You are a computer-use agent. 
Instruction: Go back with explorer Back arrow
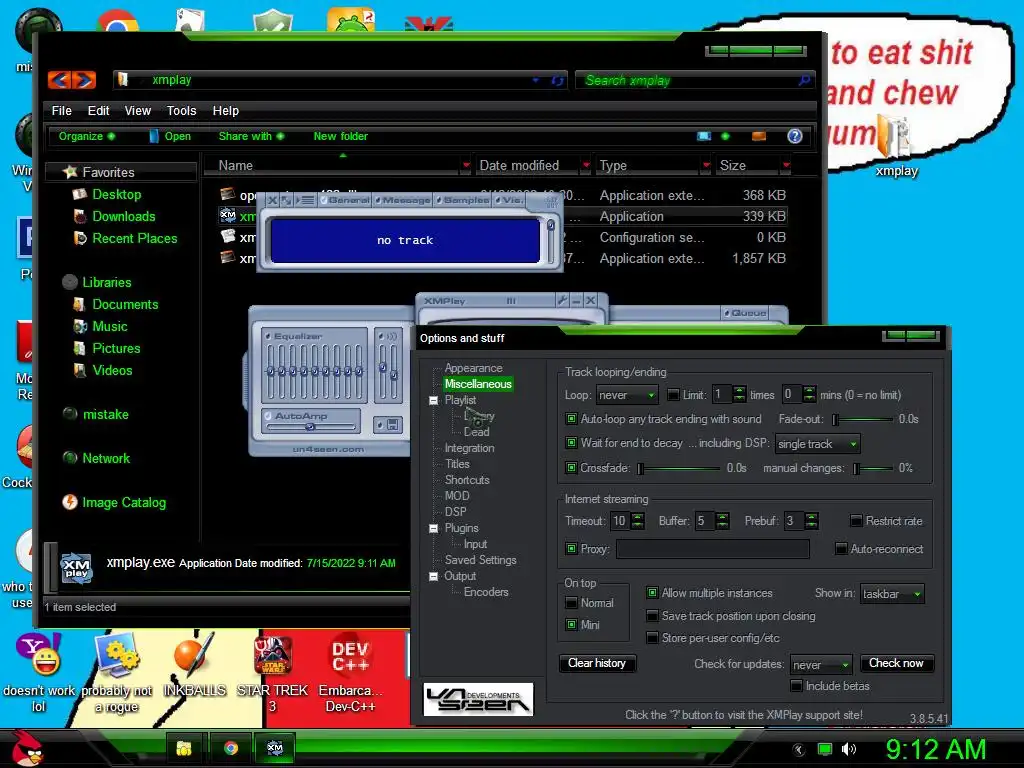(x=59, y=80)
